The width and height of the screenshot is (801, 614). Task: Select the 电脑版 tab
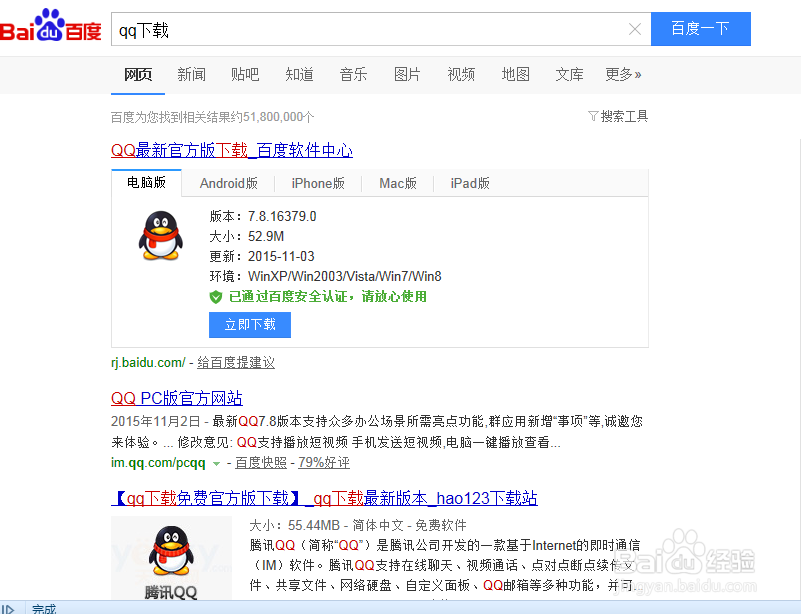coord(147,182)
